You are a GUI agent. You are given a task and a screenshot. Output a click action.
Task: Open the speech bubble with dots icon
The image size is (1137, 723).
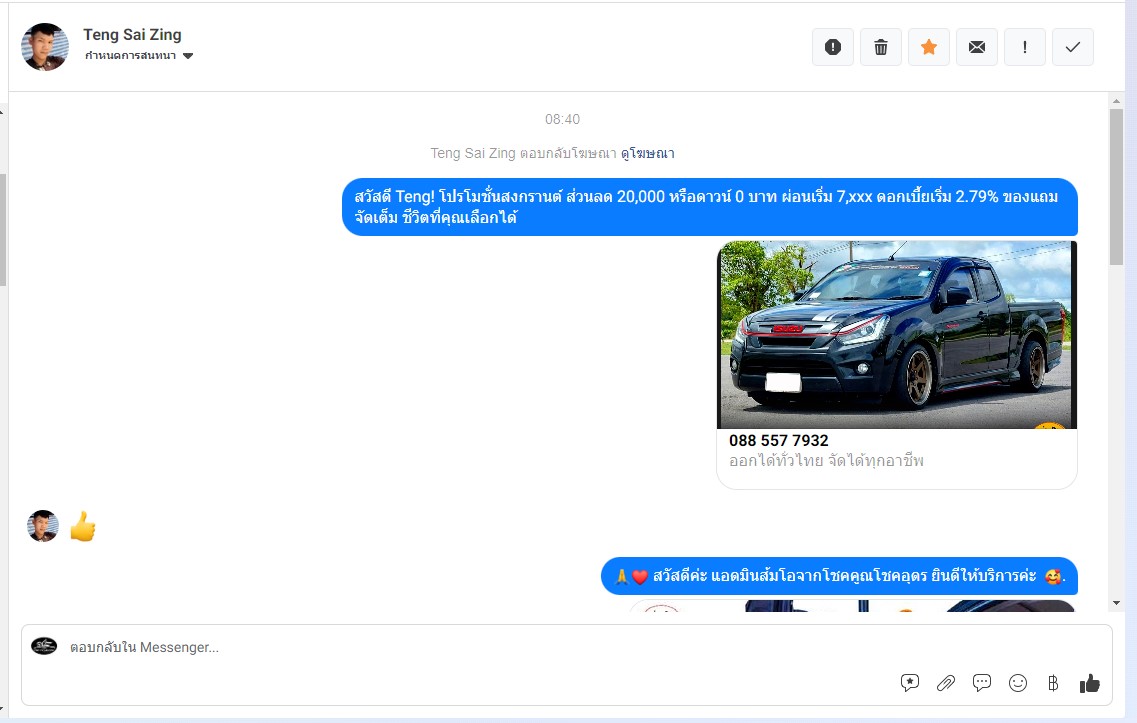(982, 683)
